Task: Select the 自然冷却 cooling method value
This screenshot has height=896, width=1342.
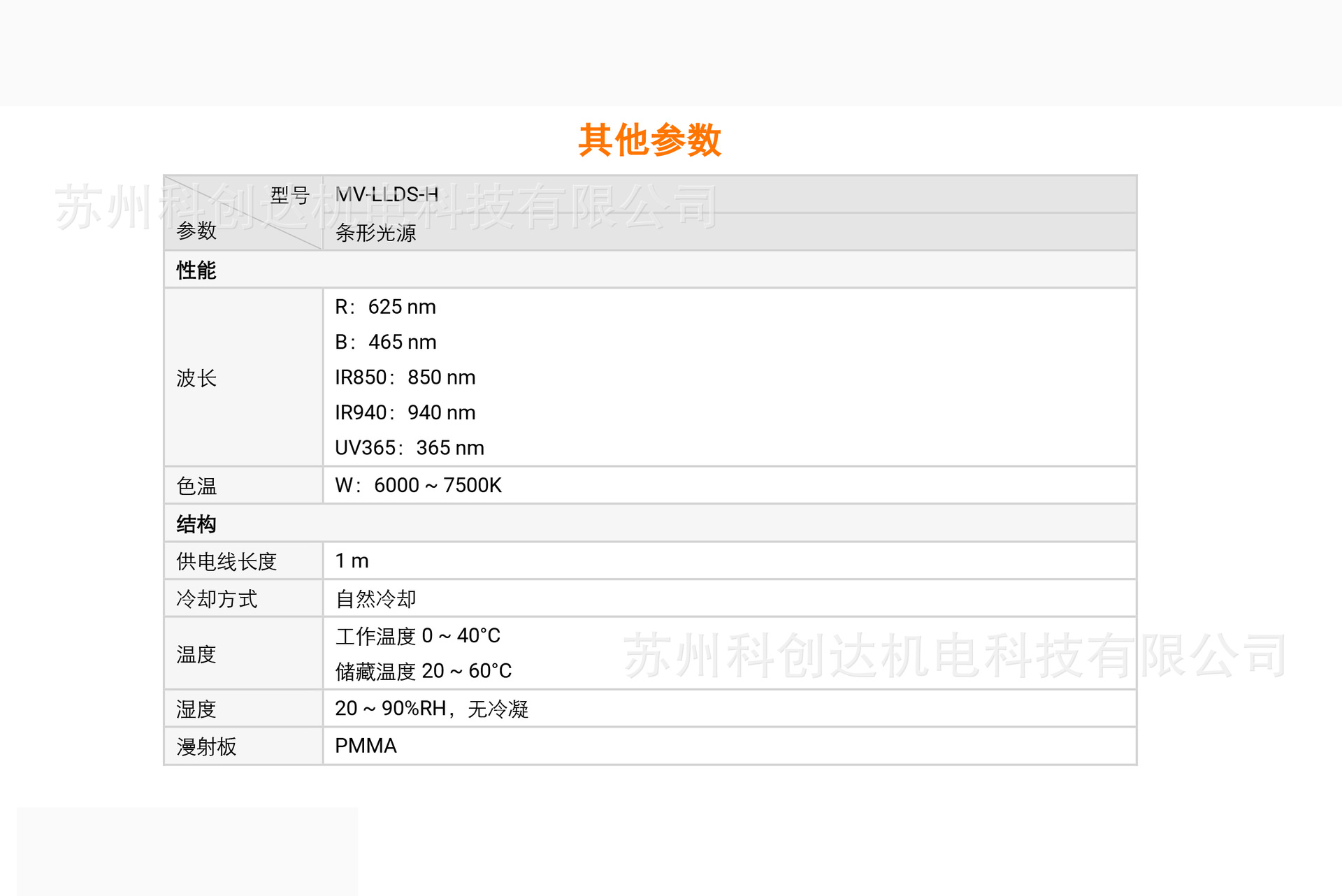Action: click(376, 599)
